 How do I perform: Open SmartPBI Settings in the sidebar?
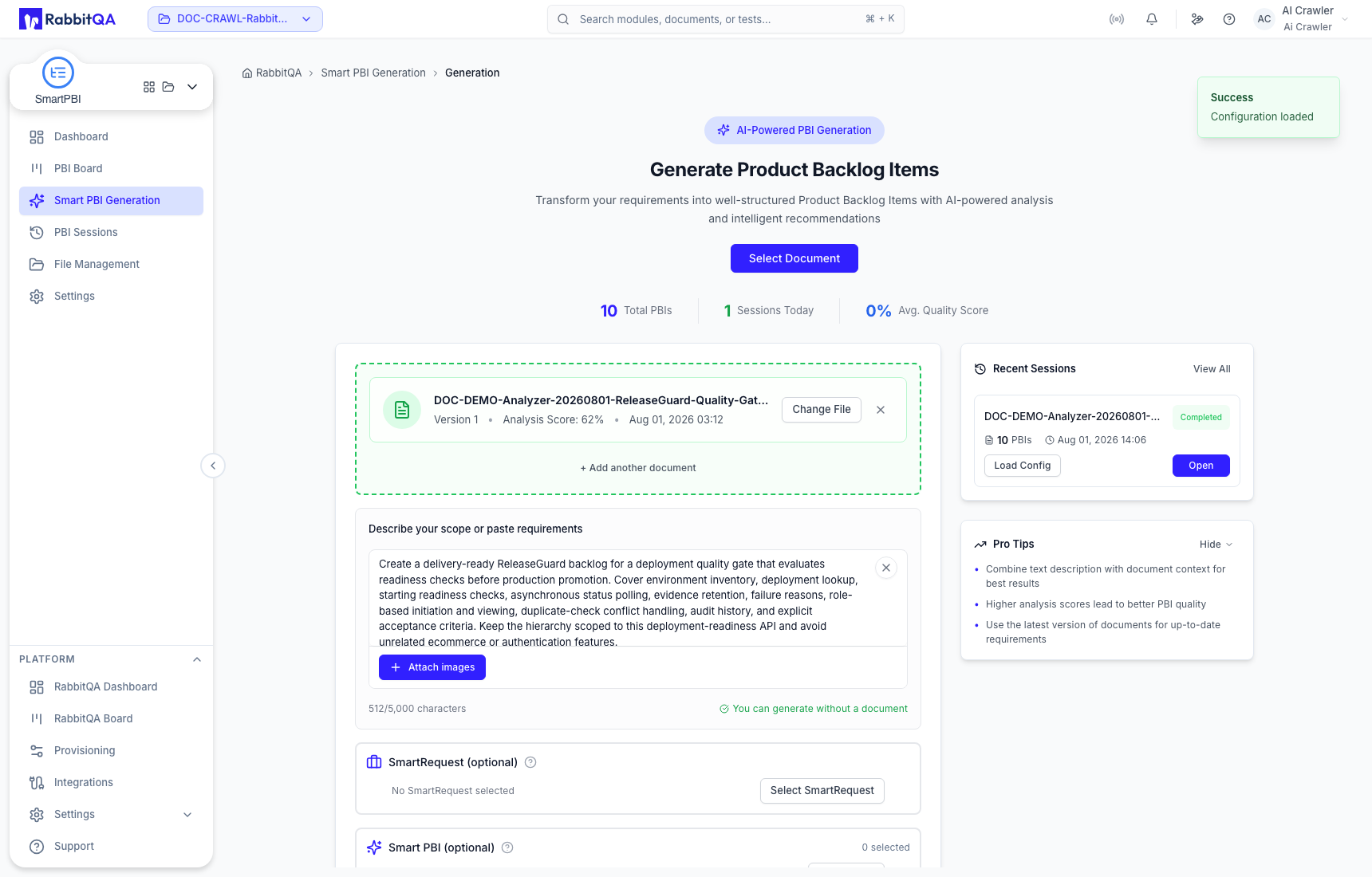tap(111, 297)
